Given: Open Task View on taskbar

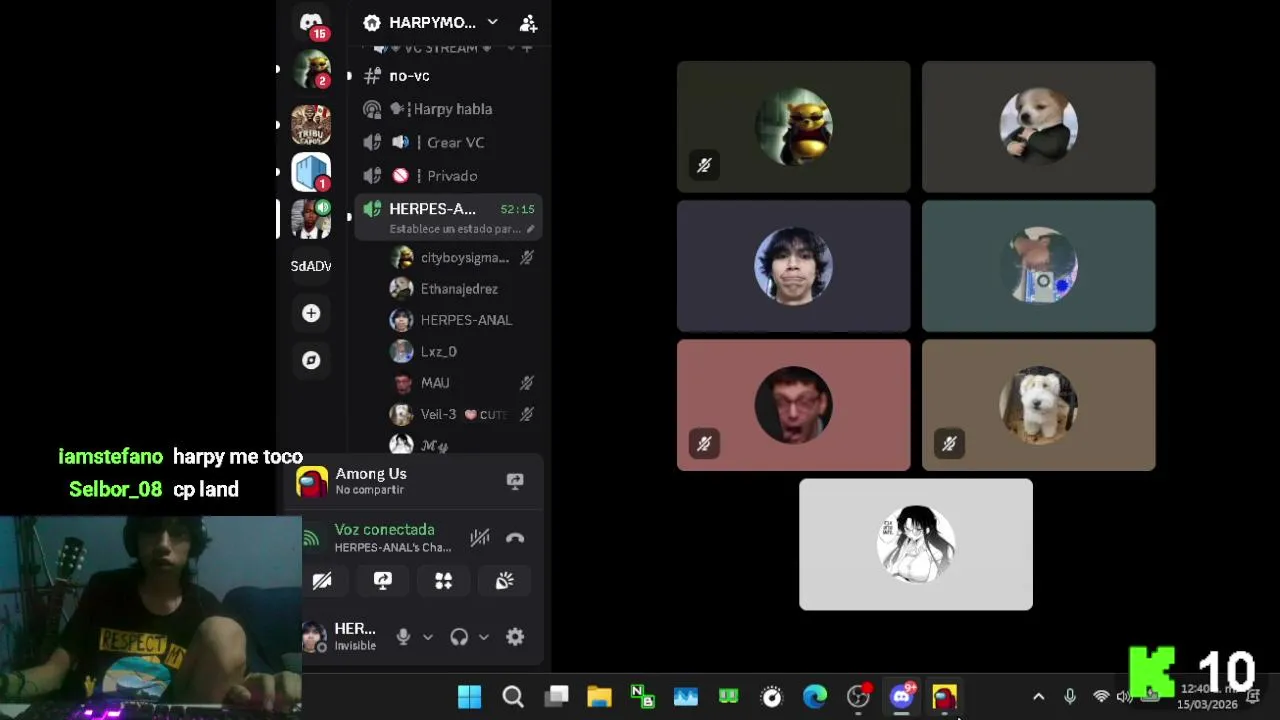Looking at the screenshot, I should (557, 696).
